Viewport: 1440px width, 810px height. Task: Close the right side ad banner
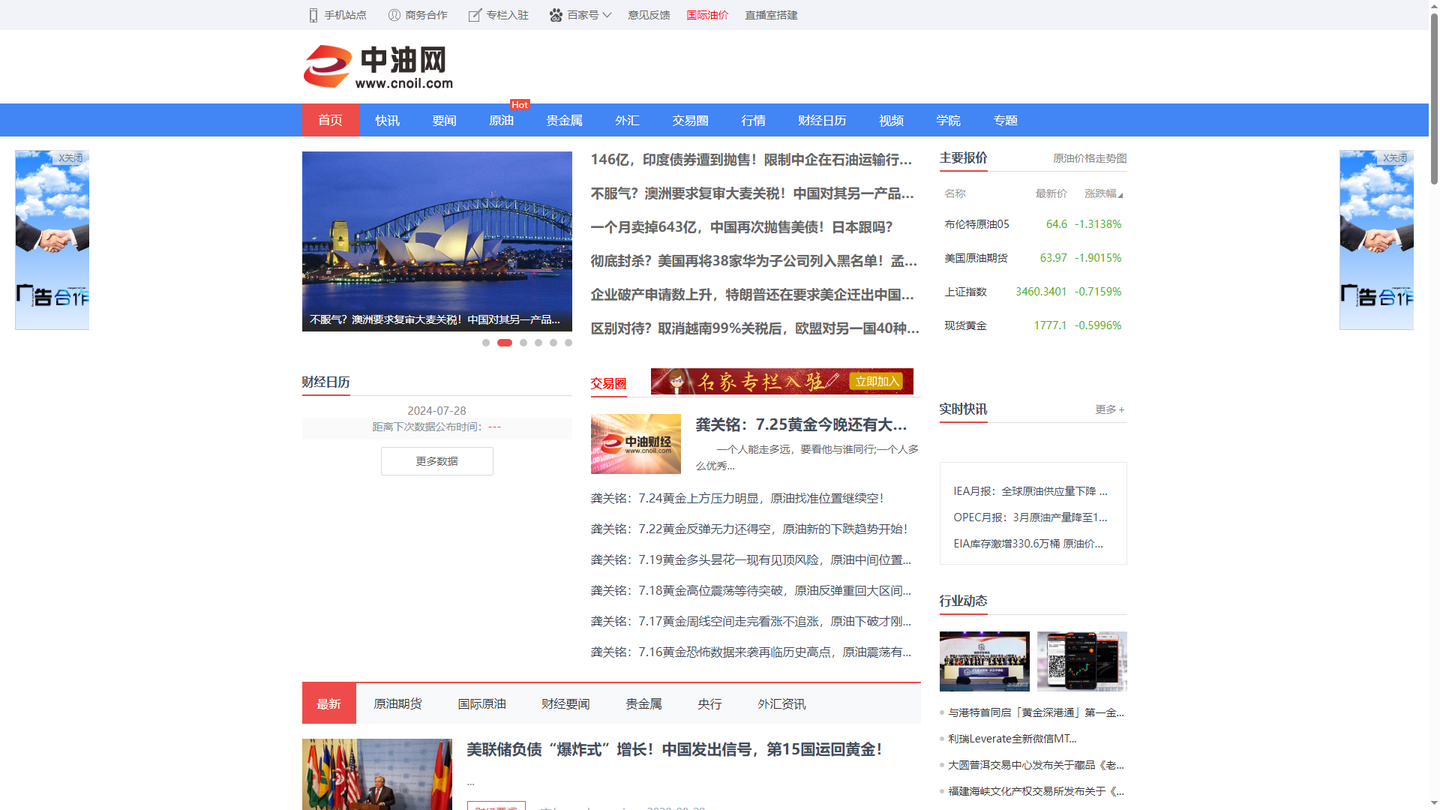tap(1394, 158)
